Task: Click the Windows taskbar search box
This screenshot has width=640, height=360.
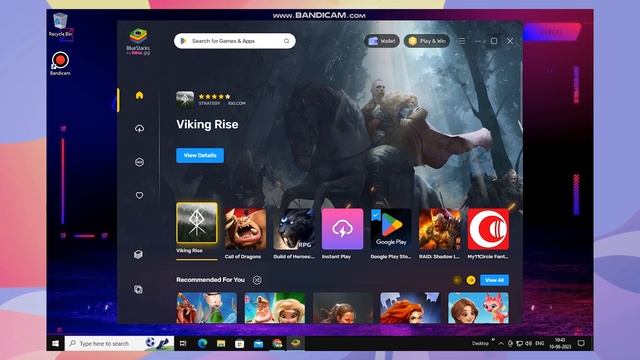Action: [x=120, y=344]
